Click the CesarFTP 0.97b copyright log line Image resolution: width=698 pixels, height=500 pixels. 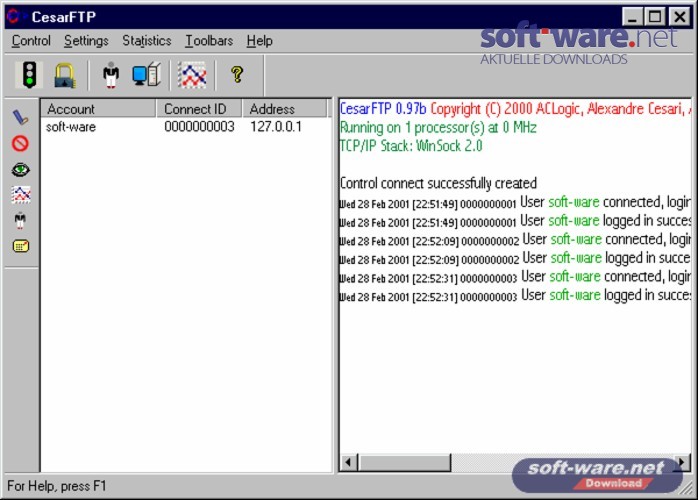pos(515,109)
